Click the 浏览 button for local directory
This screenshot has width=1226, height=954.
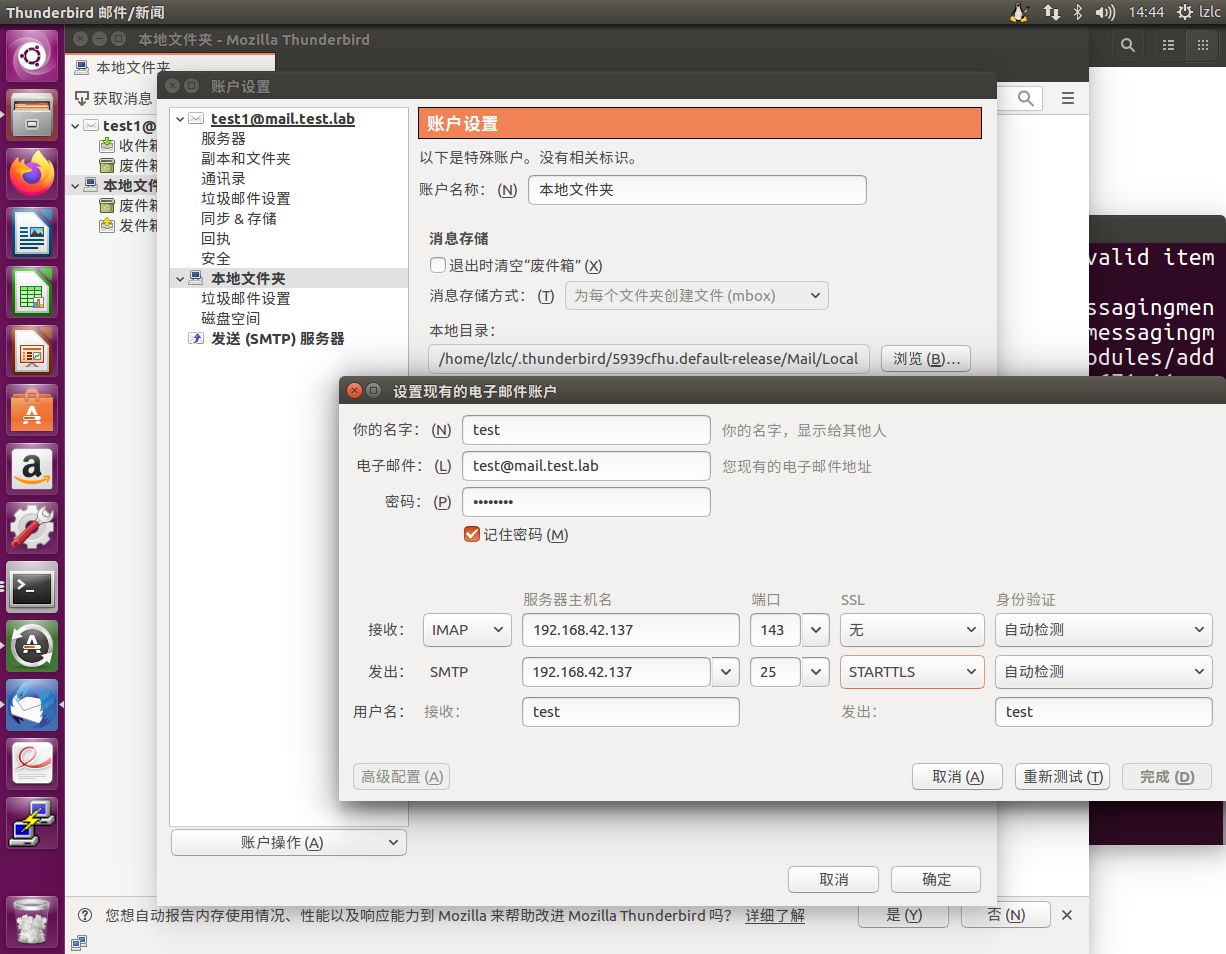[925, 359]
